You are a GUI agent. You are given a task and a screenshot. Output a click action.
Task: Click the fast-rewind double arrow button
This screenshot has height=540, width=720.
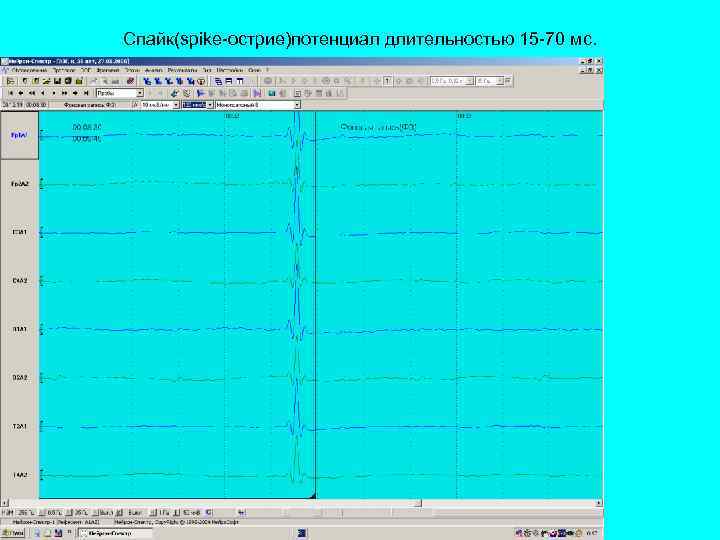point(32,93)
